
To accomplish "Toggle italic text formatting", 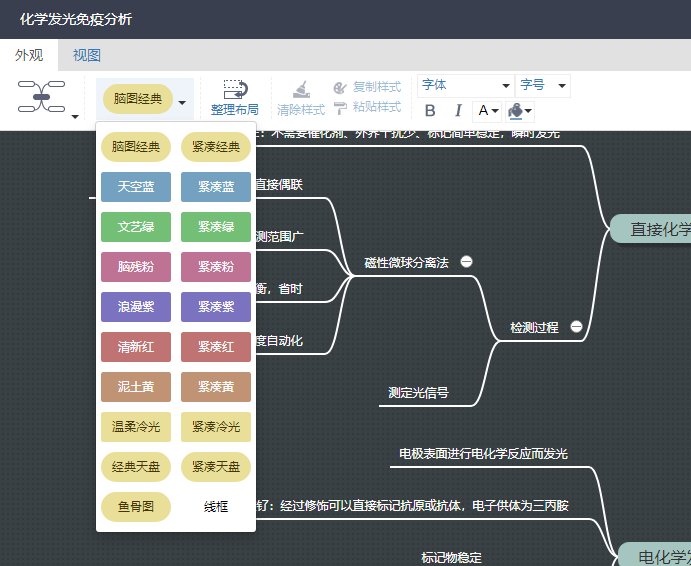I will [458, 111].
